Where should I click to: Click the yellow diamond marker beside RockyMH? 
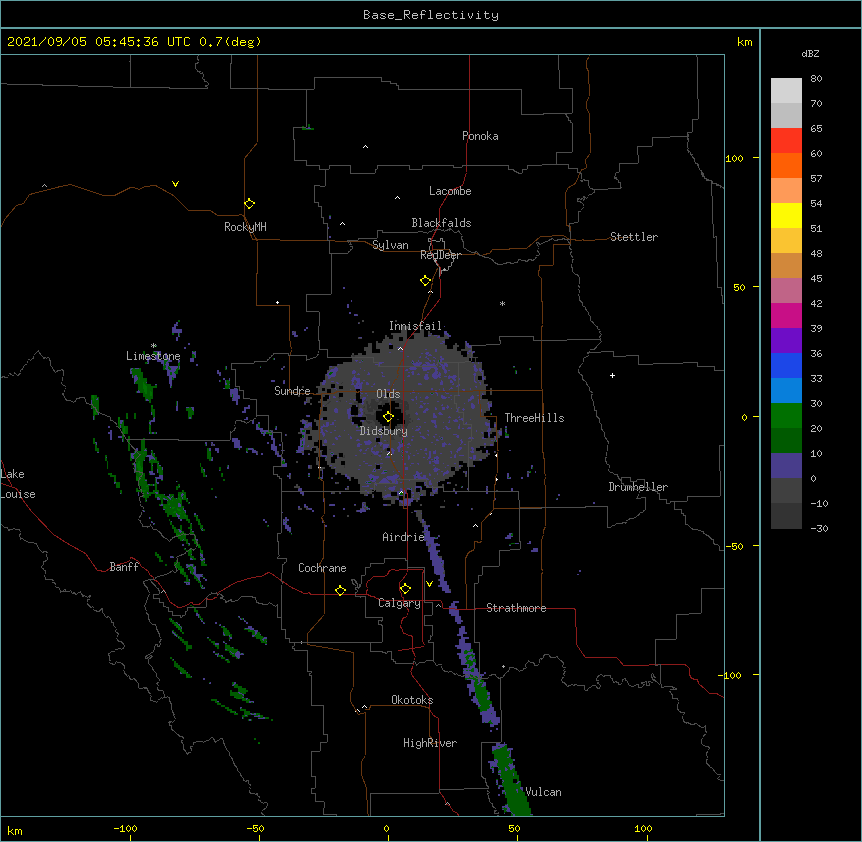[250, 204]
